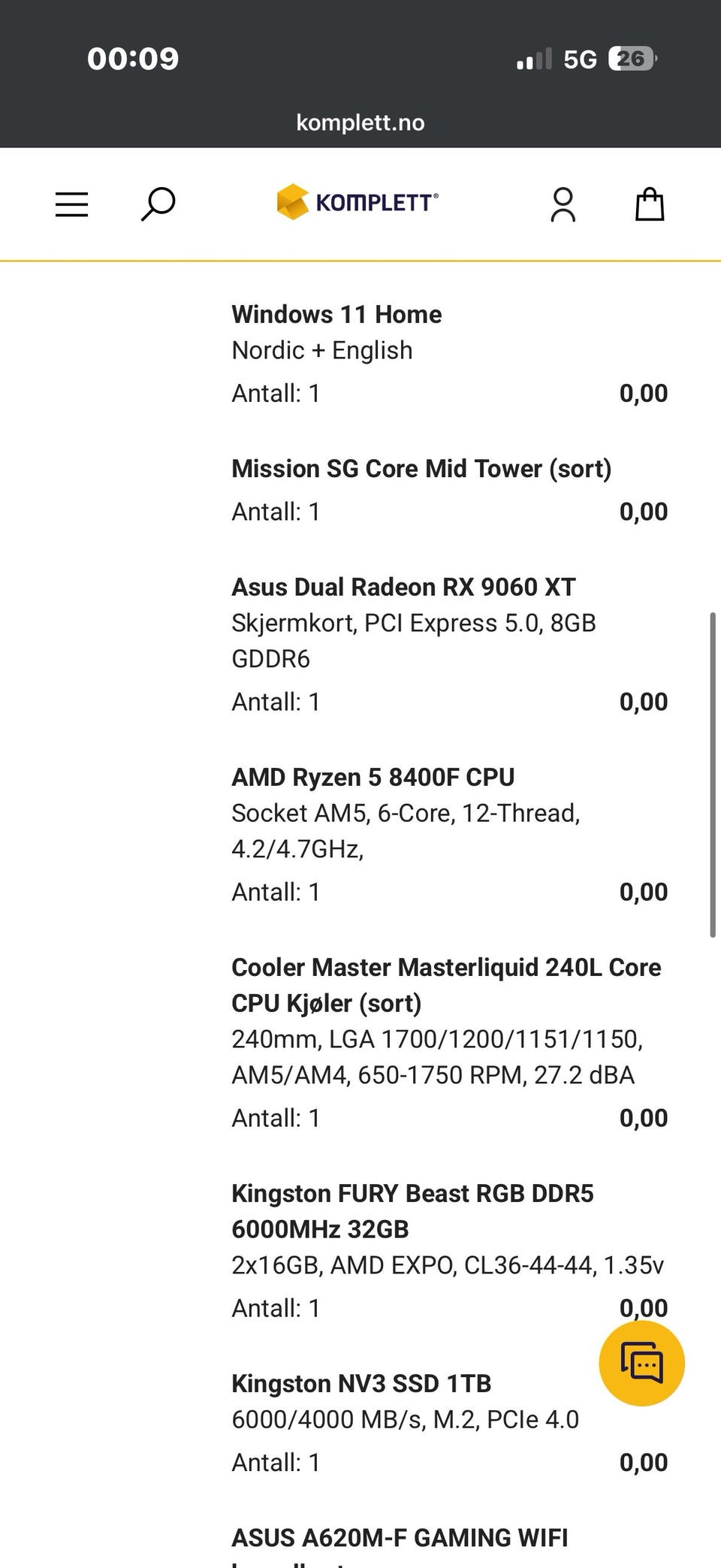Viewport: 721px width, 1568px height.
Task: Open Windows 11 Home product entry
Action: click(336, 314)
